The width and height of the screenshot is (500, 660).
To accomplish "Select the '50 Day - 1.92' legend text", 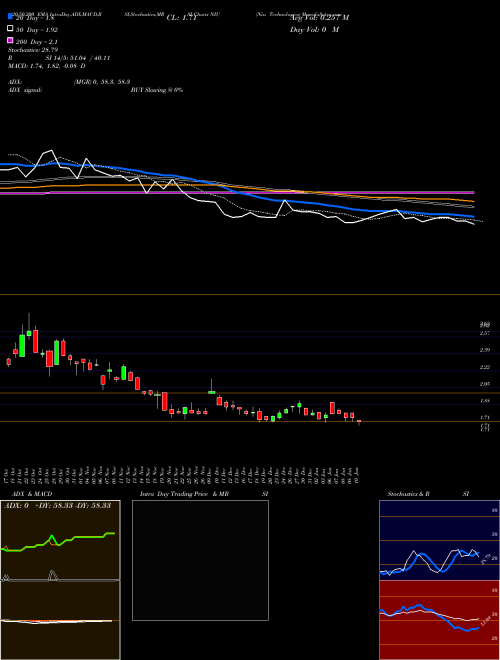I will click(x=37, y=30).
